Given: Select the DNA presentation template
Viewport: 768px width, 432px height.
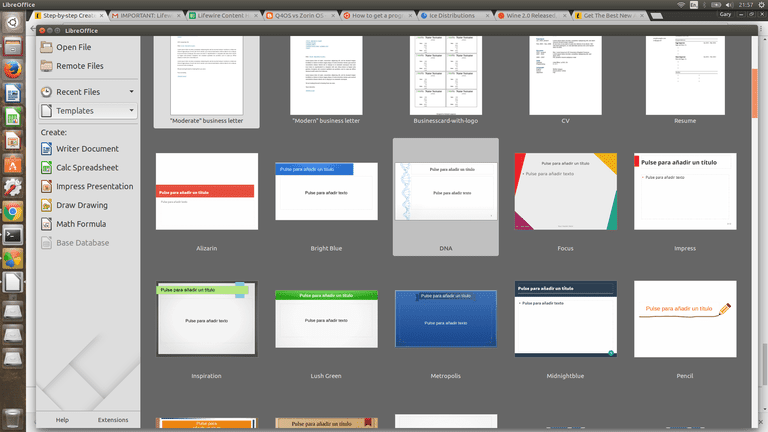Looking at the screenshot, I should coord(446,197).
